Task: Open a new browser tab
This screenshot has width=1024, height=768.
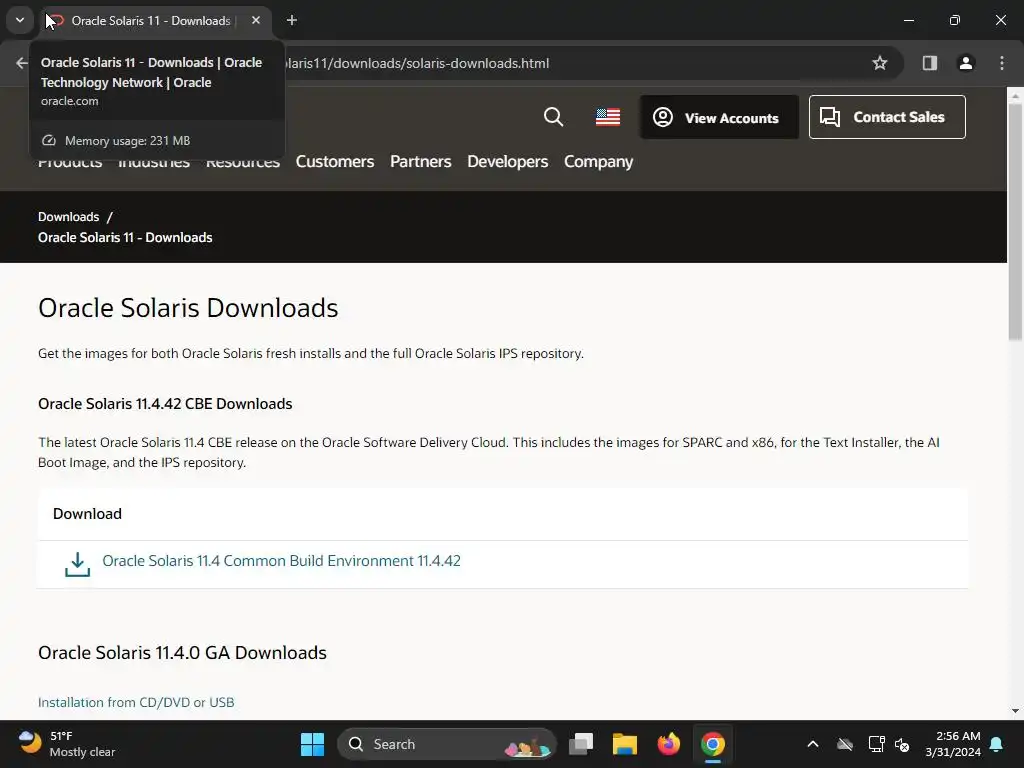Action: (292, 20)
